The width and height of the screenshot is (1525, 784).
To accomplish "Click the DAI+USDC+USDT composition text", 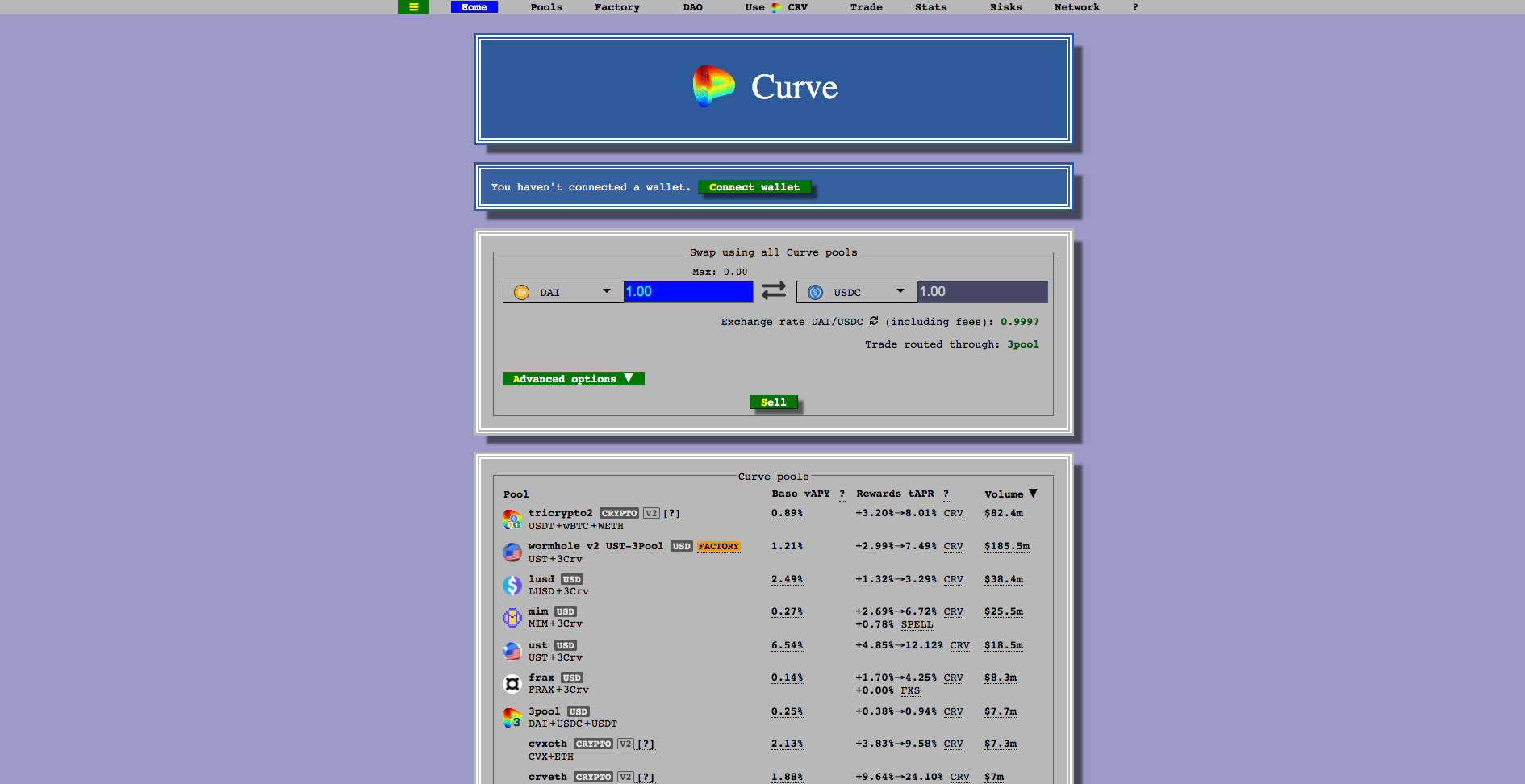I will [572, 724].
